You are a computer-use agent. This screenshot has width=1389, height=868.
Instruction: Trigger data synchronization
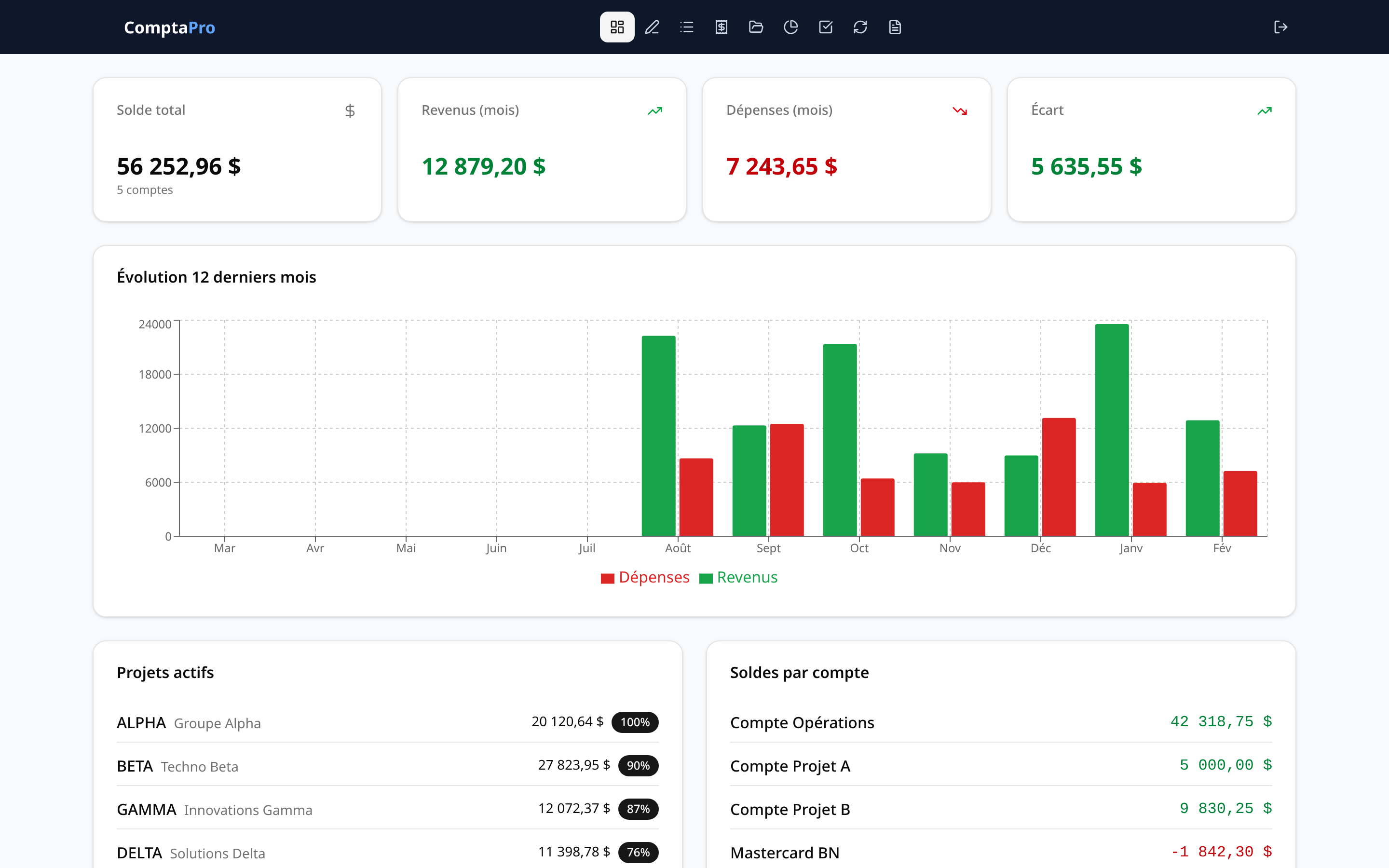tap(860, 27)
